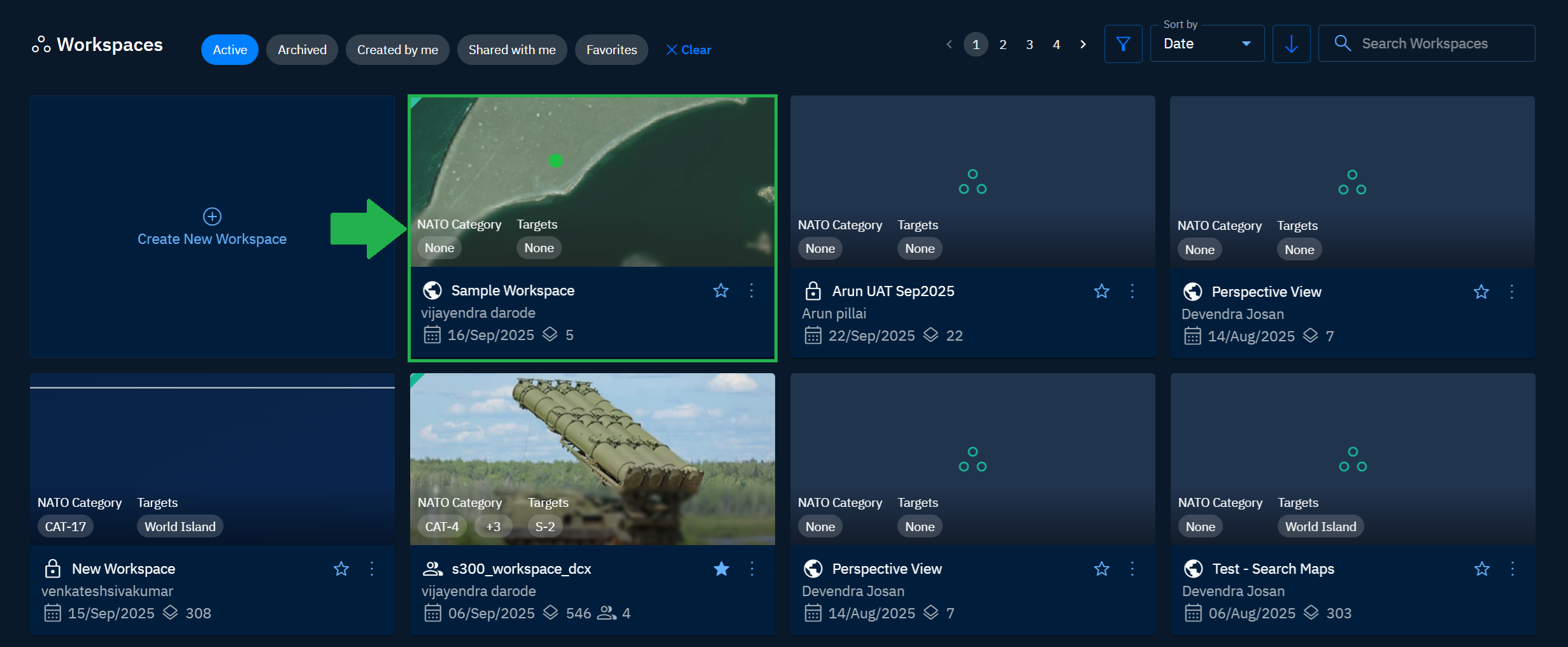
Task: Open three-dot menu for Test - Search Maps
Action: [1512, 569]
